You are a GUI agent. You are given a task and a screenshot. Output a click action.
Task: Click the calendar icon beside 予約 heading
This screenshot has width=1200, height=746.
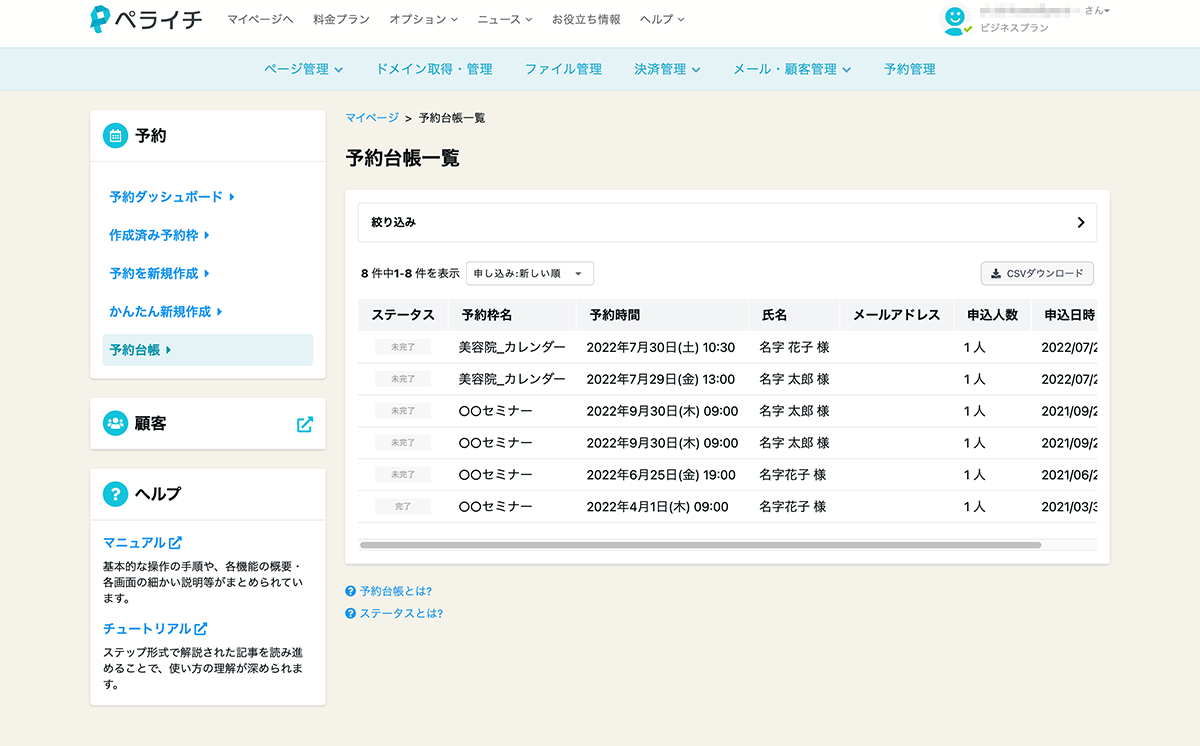[x=115, y=136]
